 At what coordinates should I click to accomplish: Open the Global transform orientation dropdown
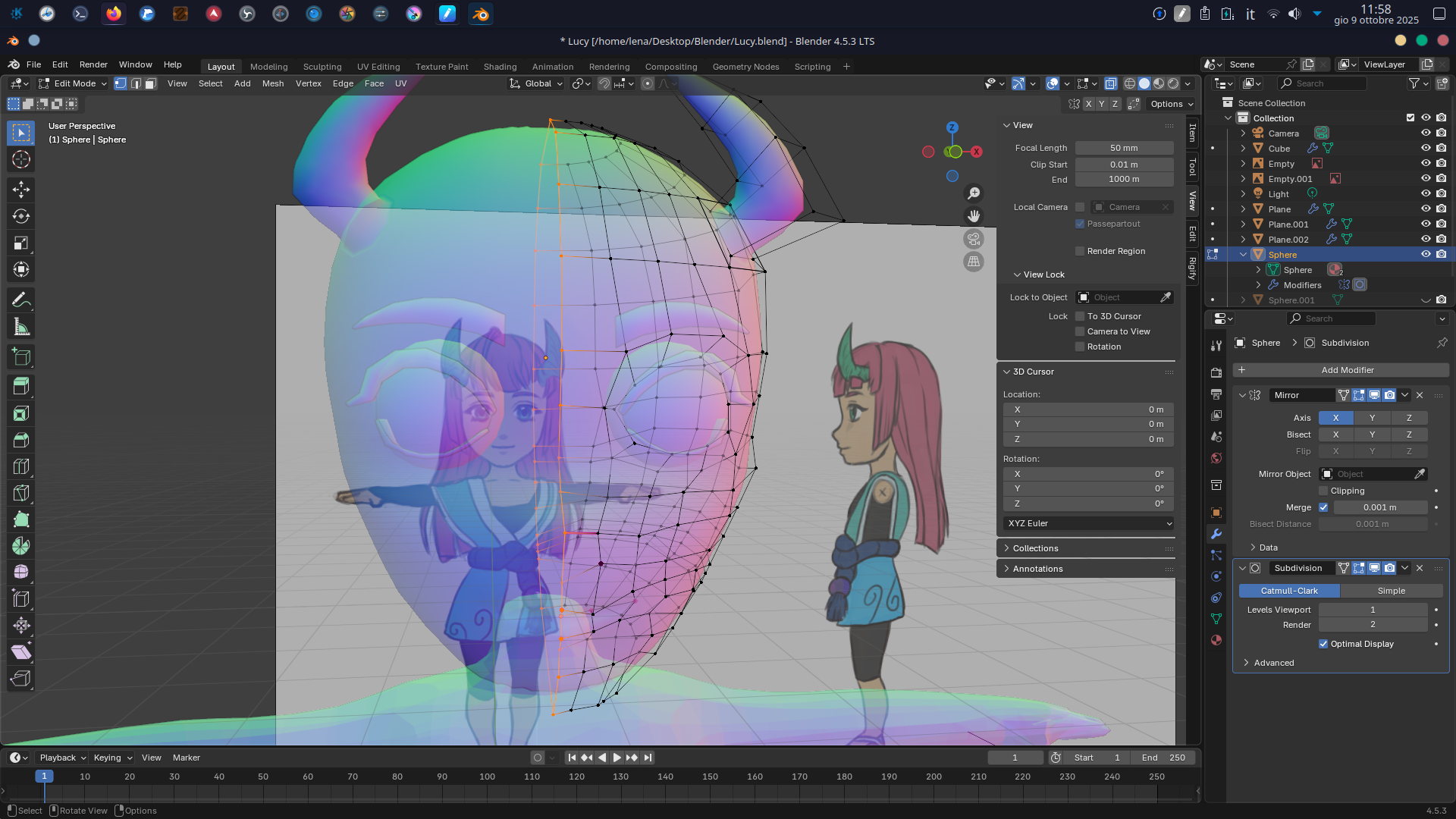(x=536, y=83)
